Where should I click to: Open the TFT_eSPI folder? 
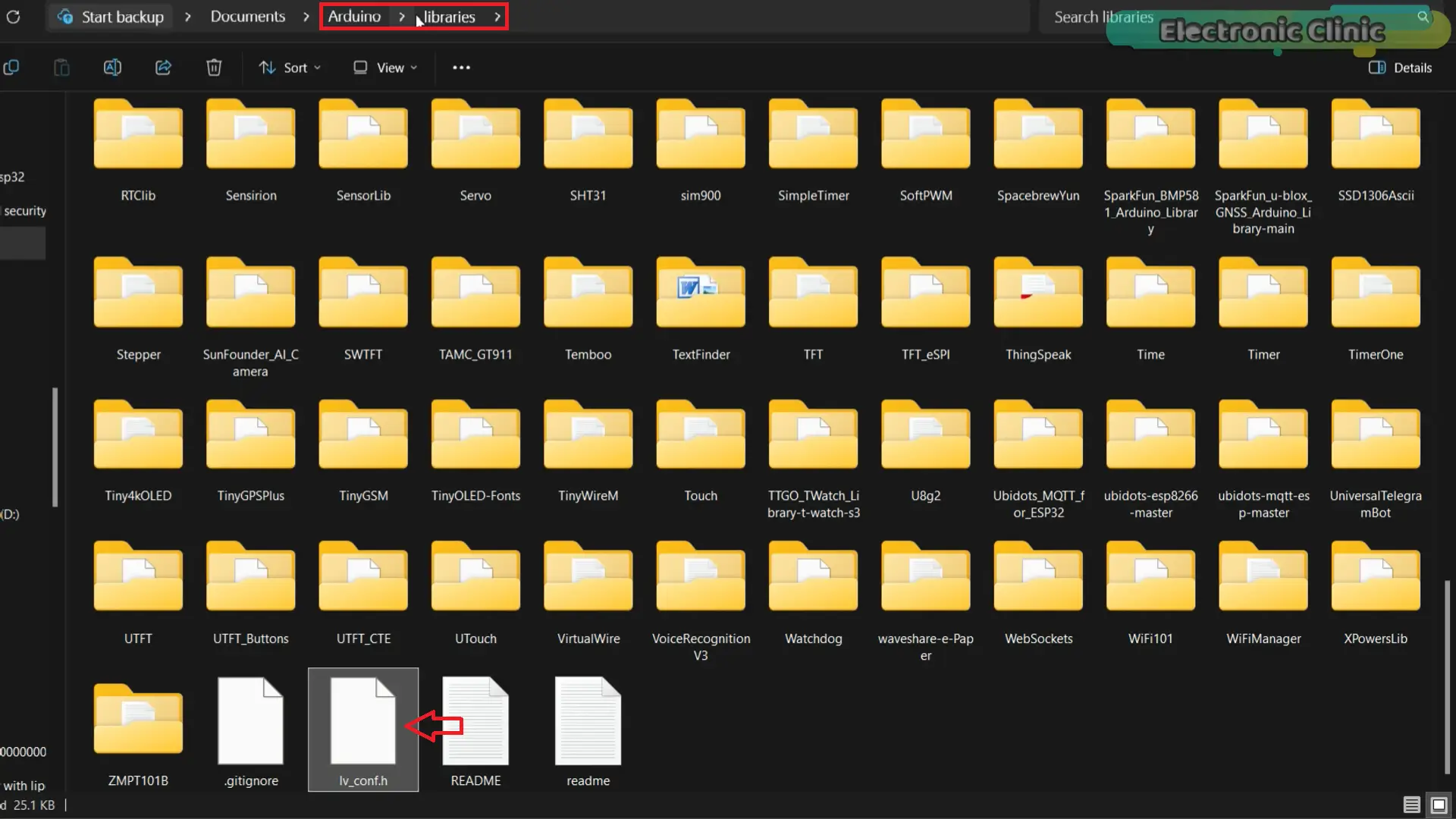(x=925, y=309)
